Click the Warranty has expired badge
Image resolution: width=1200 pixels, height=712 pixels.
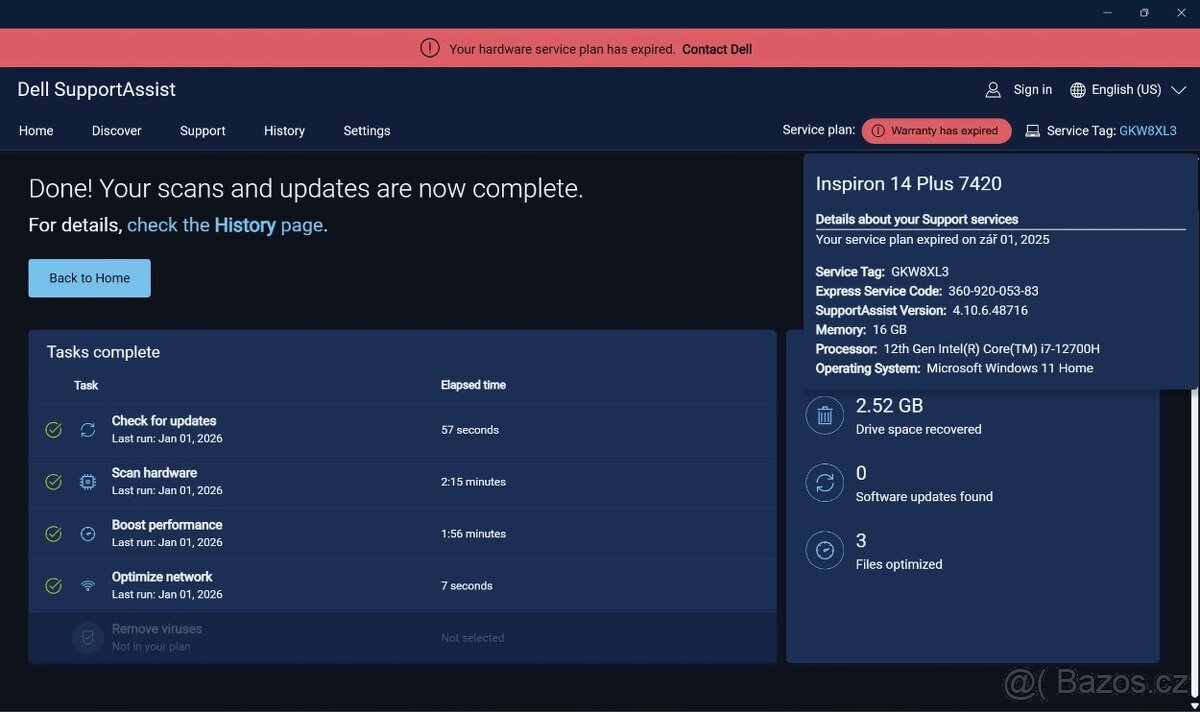936,131
